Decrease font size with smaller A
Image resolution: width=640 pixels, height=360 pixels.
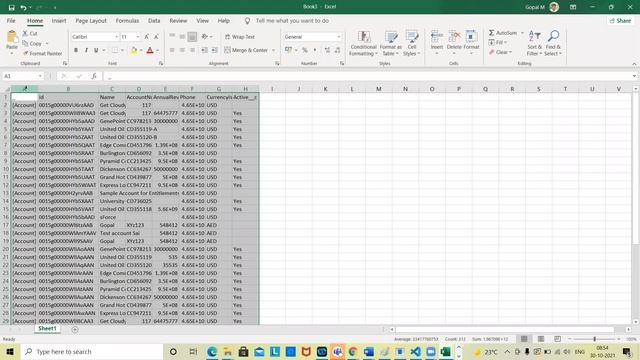pyautogui.click(x=156, y=37)
